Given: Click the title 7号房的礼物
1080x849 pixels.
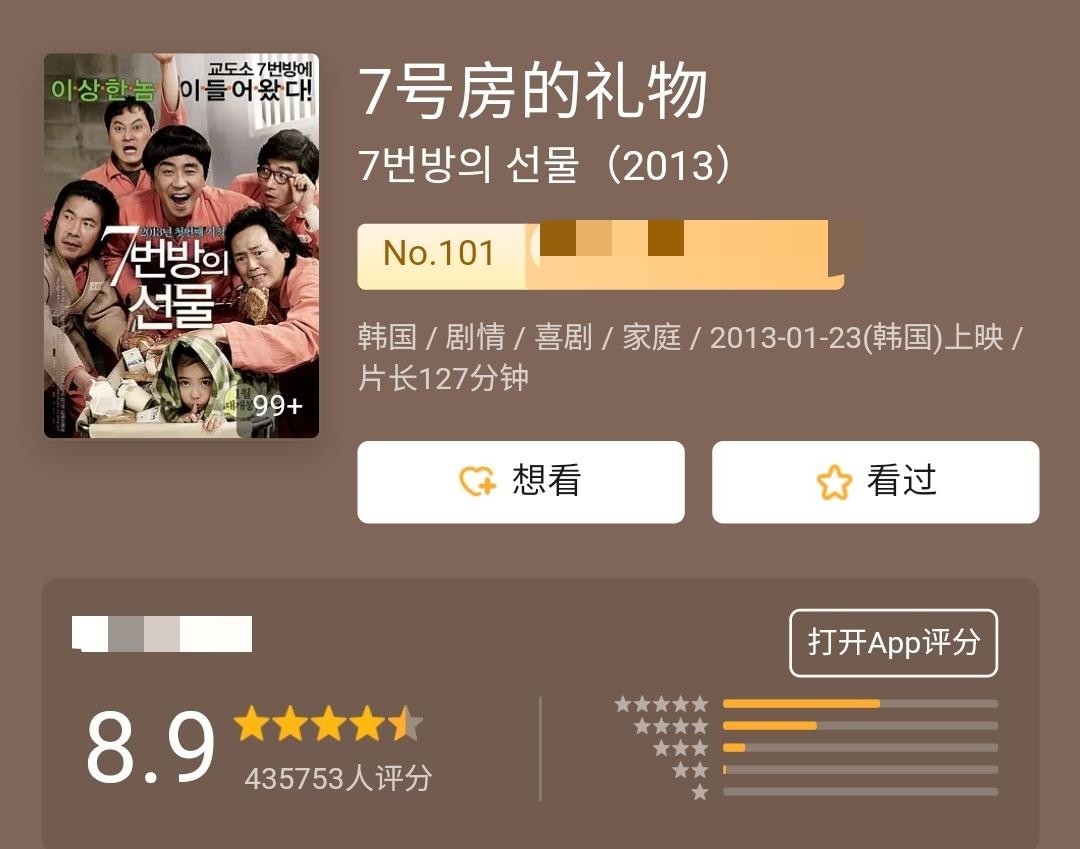Looking at the screenshot, I should pyautogui.click(x=533, y=91).
